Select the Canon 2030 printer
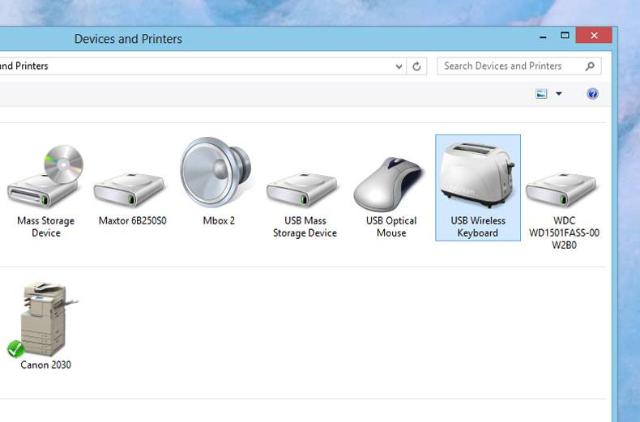This screenshot has width=640, height=422. coord(46,320)
